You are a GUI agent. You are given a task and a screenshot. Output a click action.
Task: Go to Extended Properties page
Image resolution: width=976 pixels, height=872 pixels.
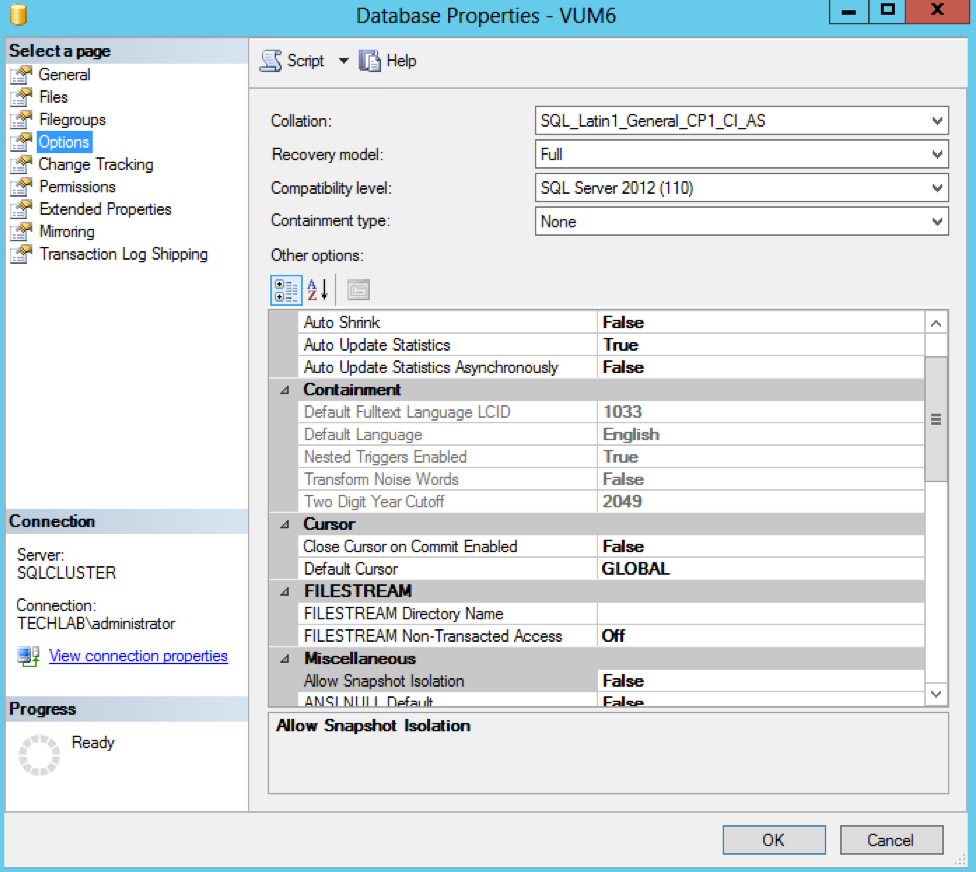105,209
